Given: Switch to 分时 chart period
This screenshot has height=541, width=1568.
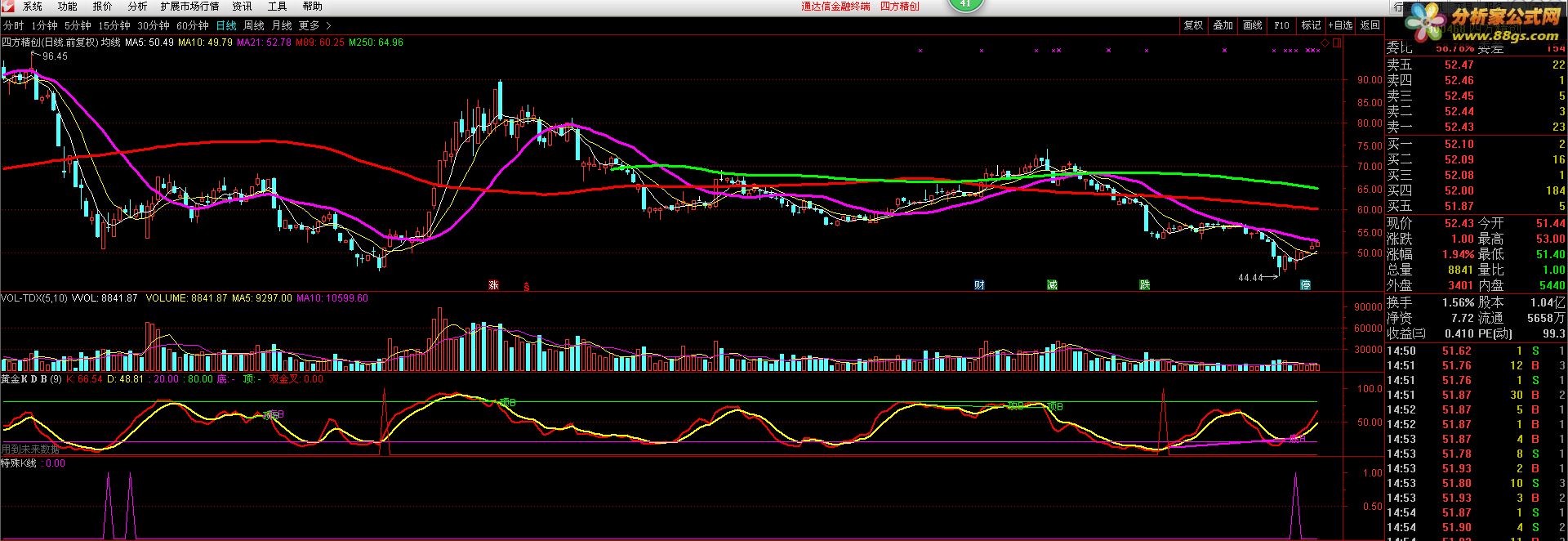Looking at the screenshot, I should point(13,26).
